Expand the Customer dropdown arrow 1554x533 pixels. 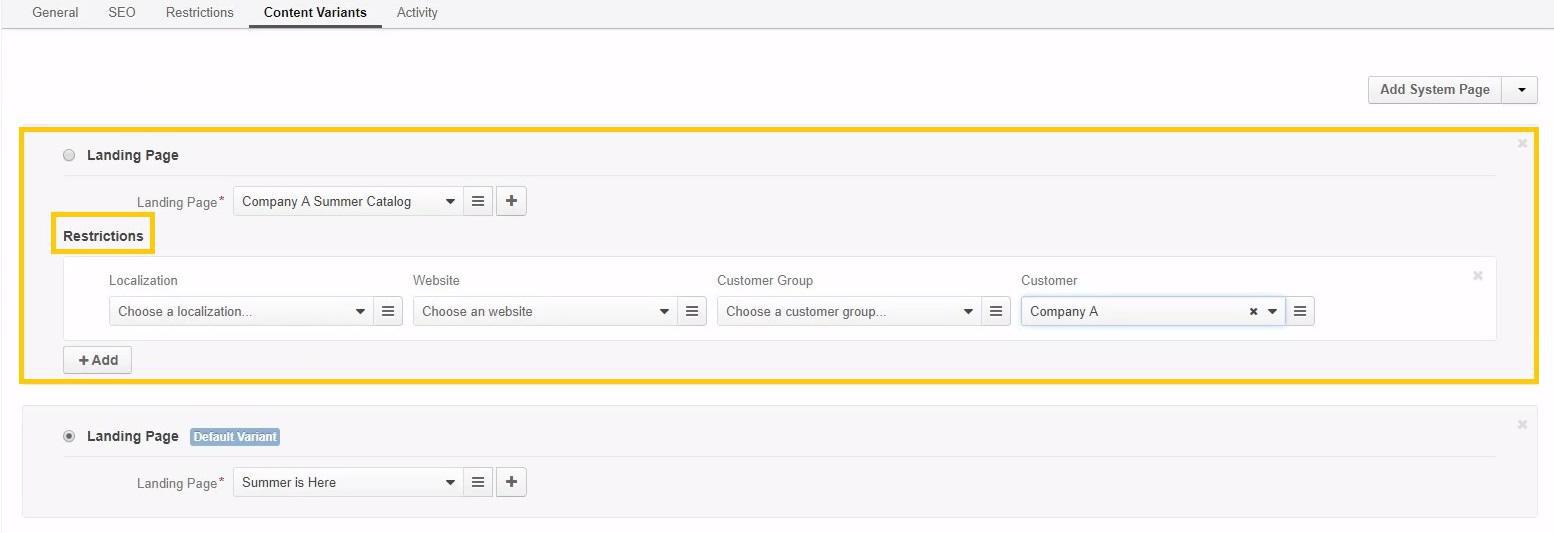tap(1272, 312)
